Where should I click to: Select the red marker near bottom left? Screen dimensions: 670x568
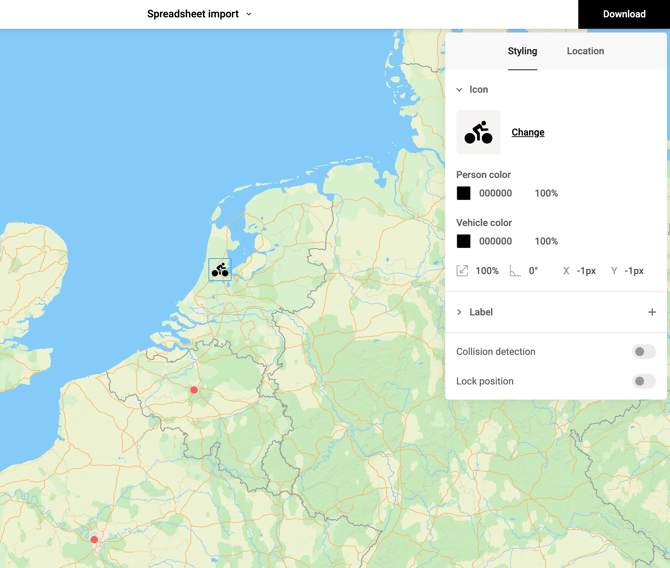click(95, 540)
